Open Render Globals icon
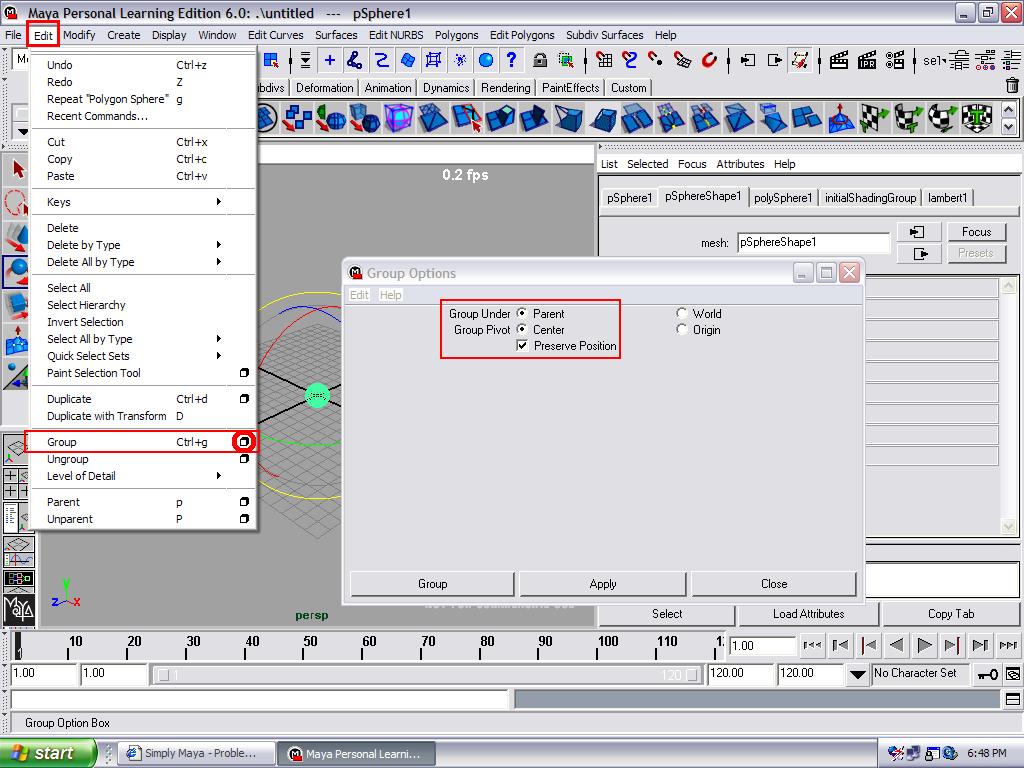1024x768 pixels. [895, 61]
